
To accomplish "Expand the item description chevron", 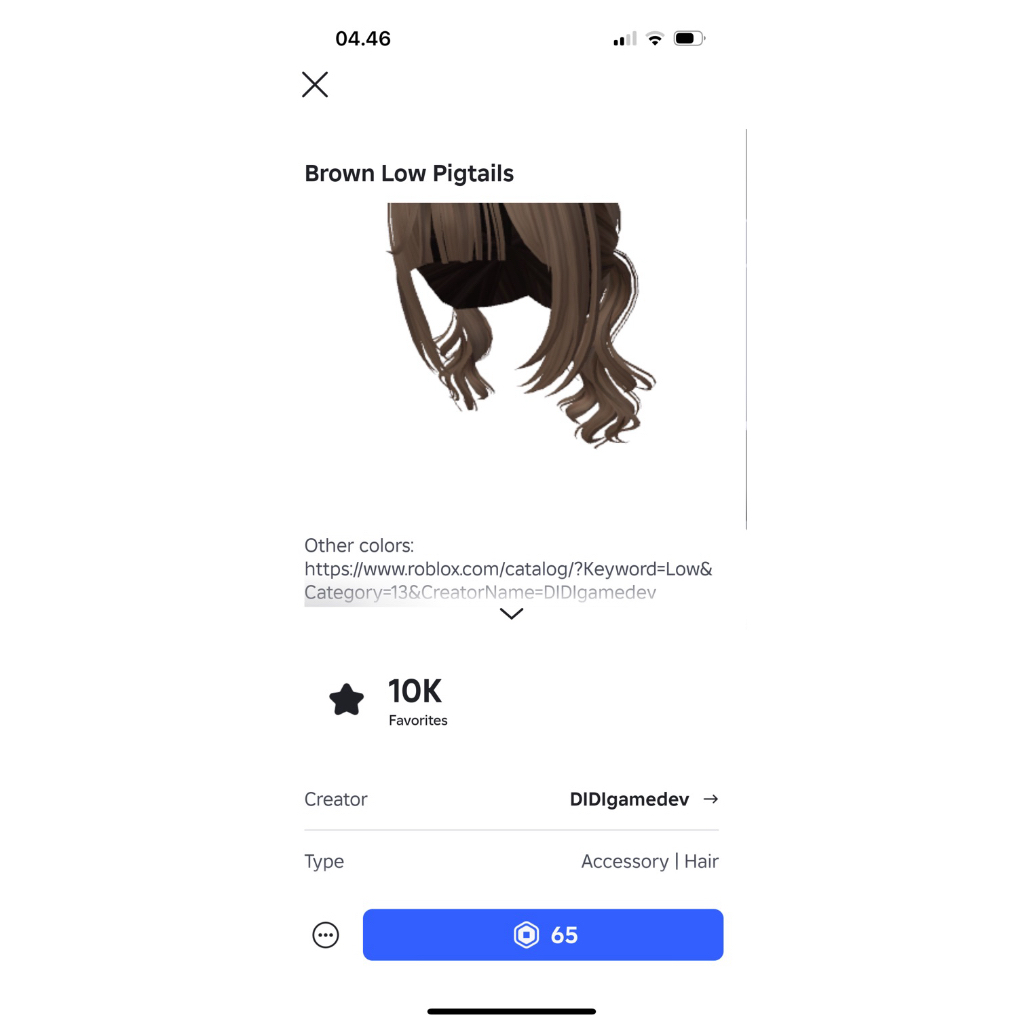I will (x=511, y=613).
